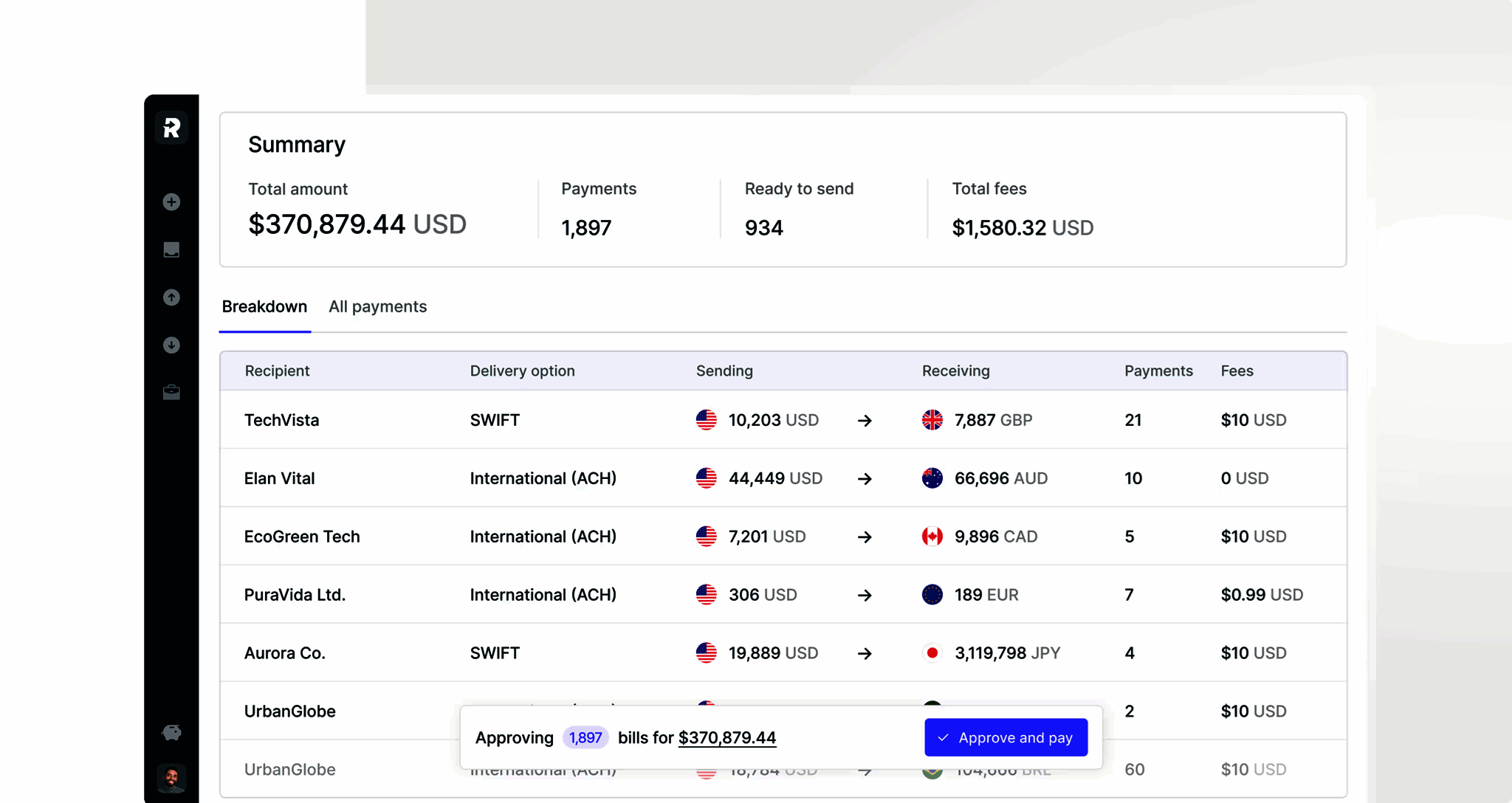Click the R logo in sidebar
The height and width of the screenshot is (803, 1512).
pyautogui.click(x=171, y=128)
